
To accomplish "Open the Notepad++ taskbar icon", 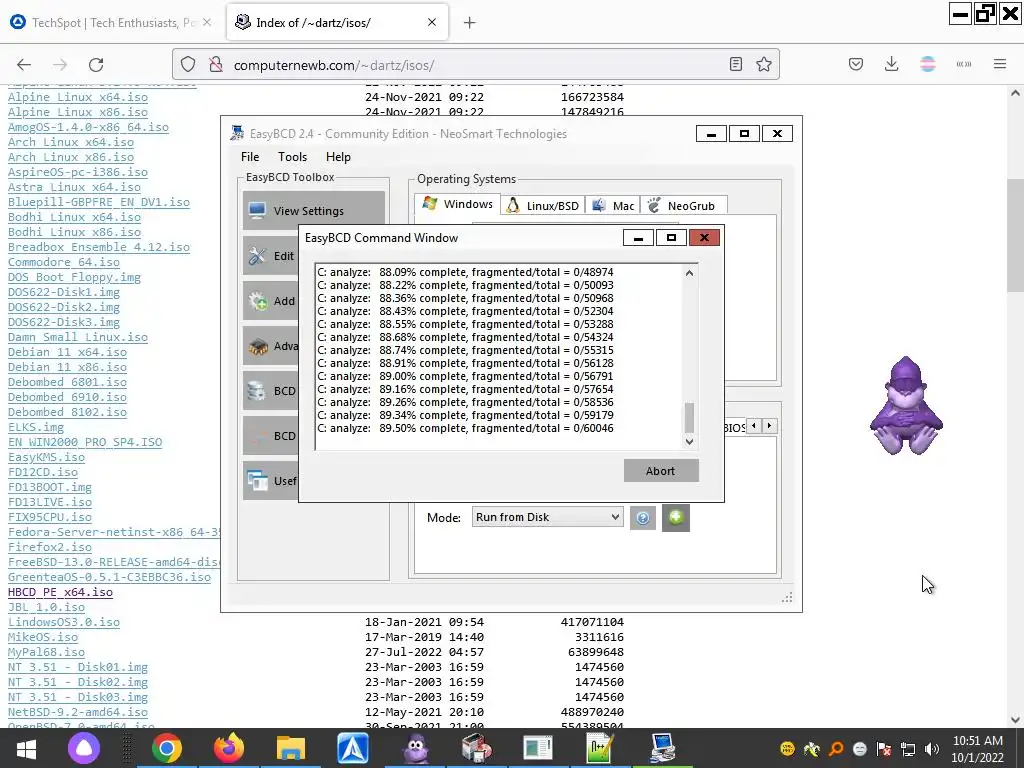I will pyautogui.click(x=600, y=748).
